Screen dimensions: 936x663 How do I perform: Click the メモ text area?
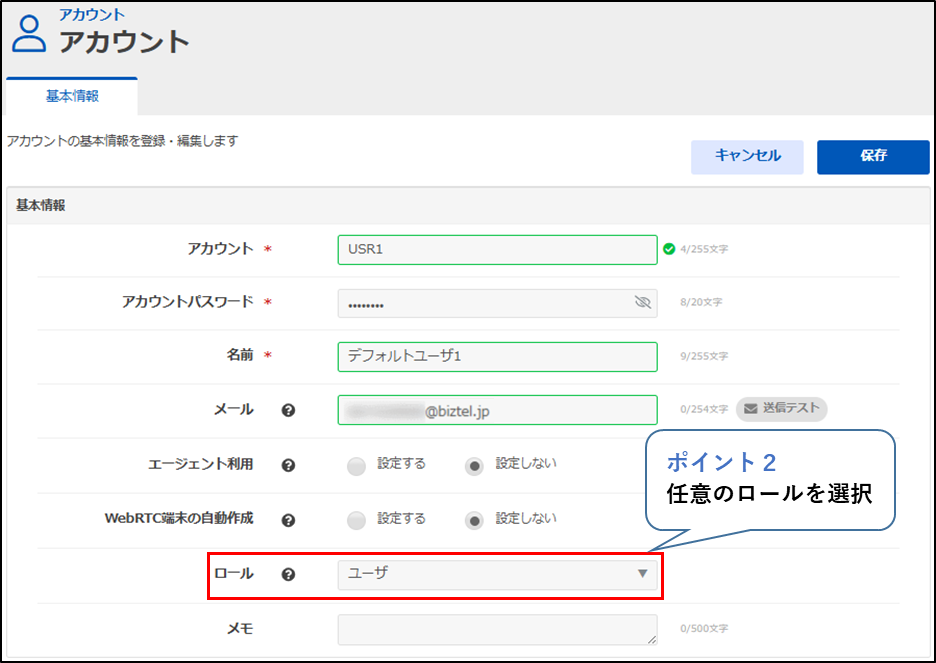497,629
